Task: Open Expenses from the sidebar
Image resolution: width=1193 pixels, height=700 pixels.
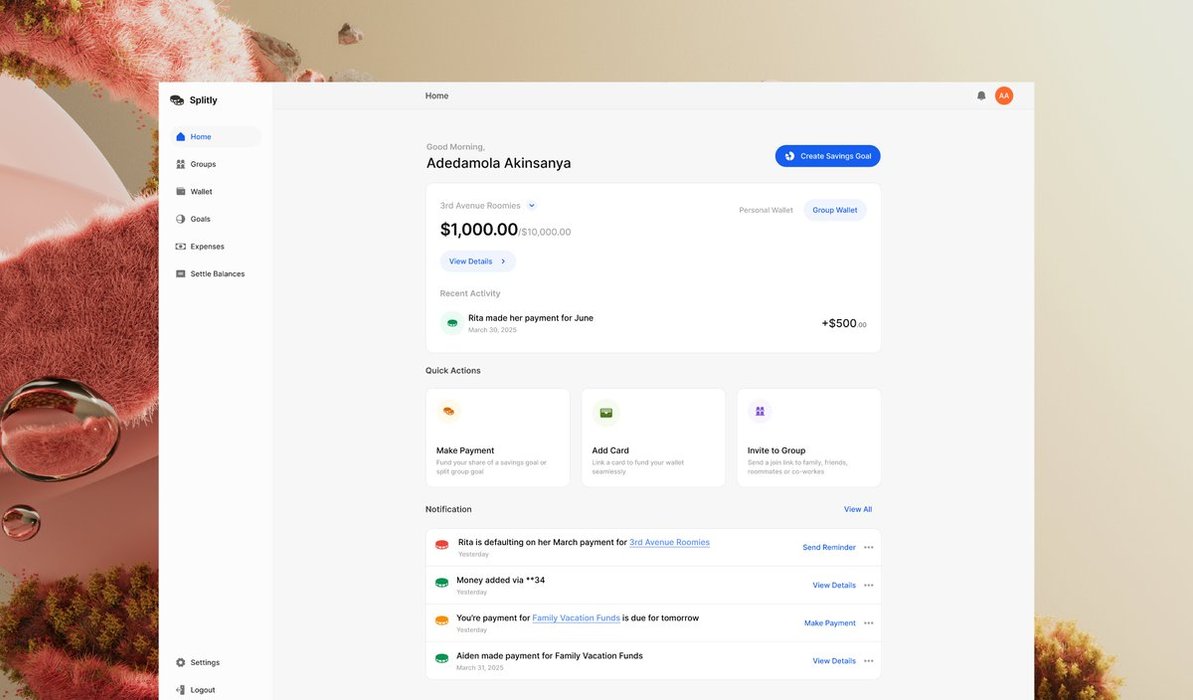Action: pyautogui.click(x=207, y=246)
